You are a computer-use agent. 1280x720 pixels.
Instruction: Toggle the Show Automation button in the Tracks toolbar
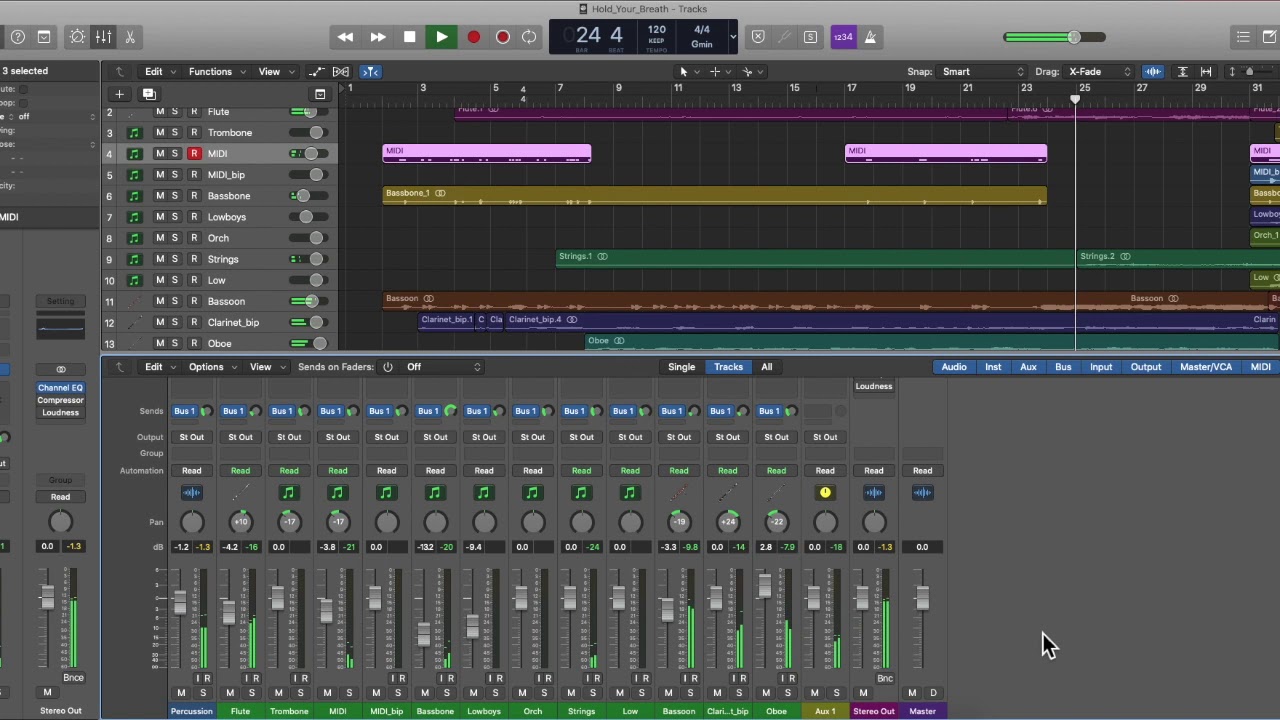pos(316,71)
